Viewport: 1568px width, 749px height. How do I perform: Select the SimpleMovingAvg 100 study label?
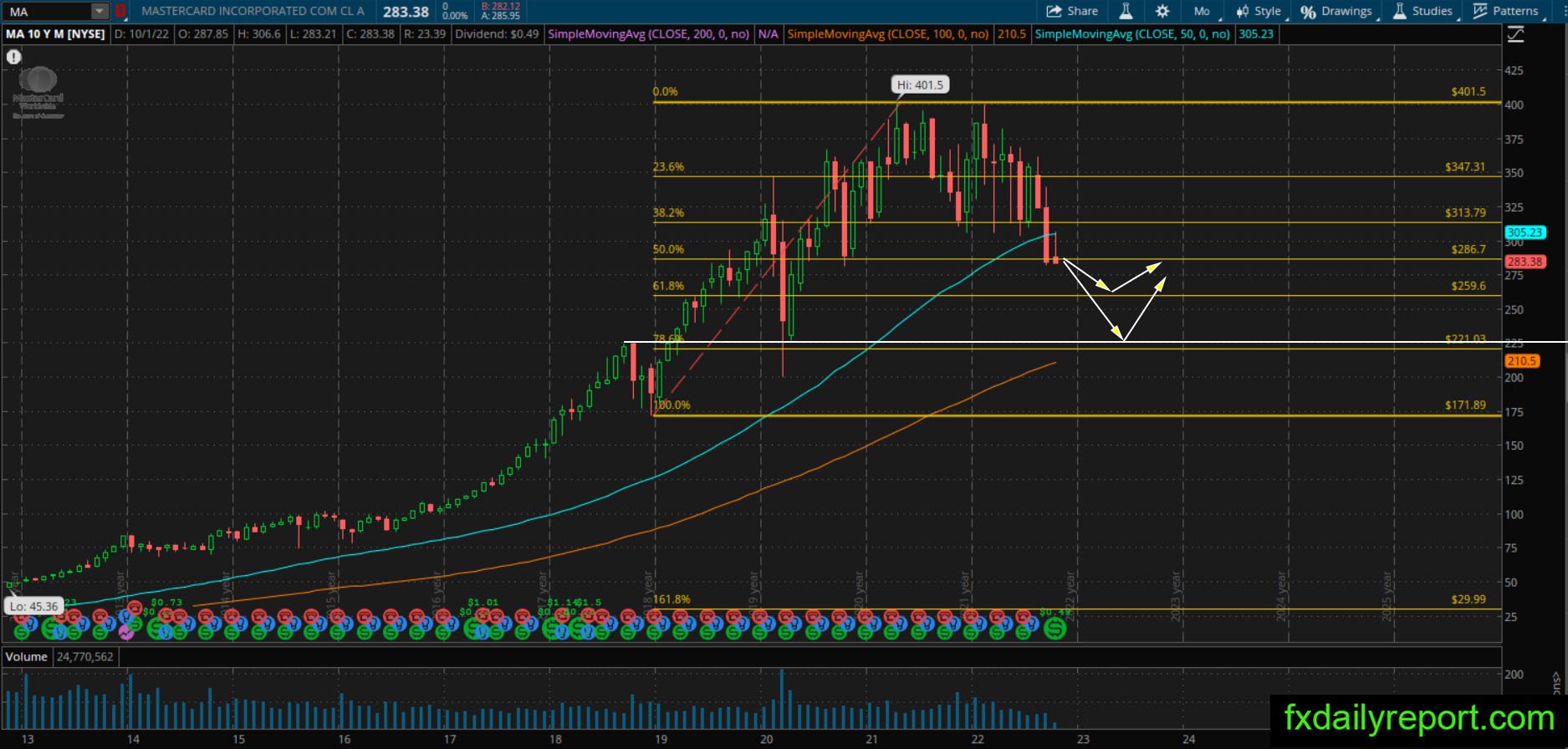(887, 34)
